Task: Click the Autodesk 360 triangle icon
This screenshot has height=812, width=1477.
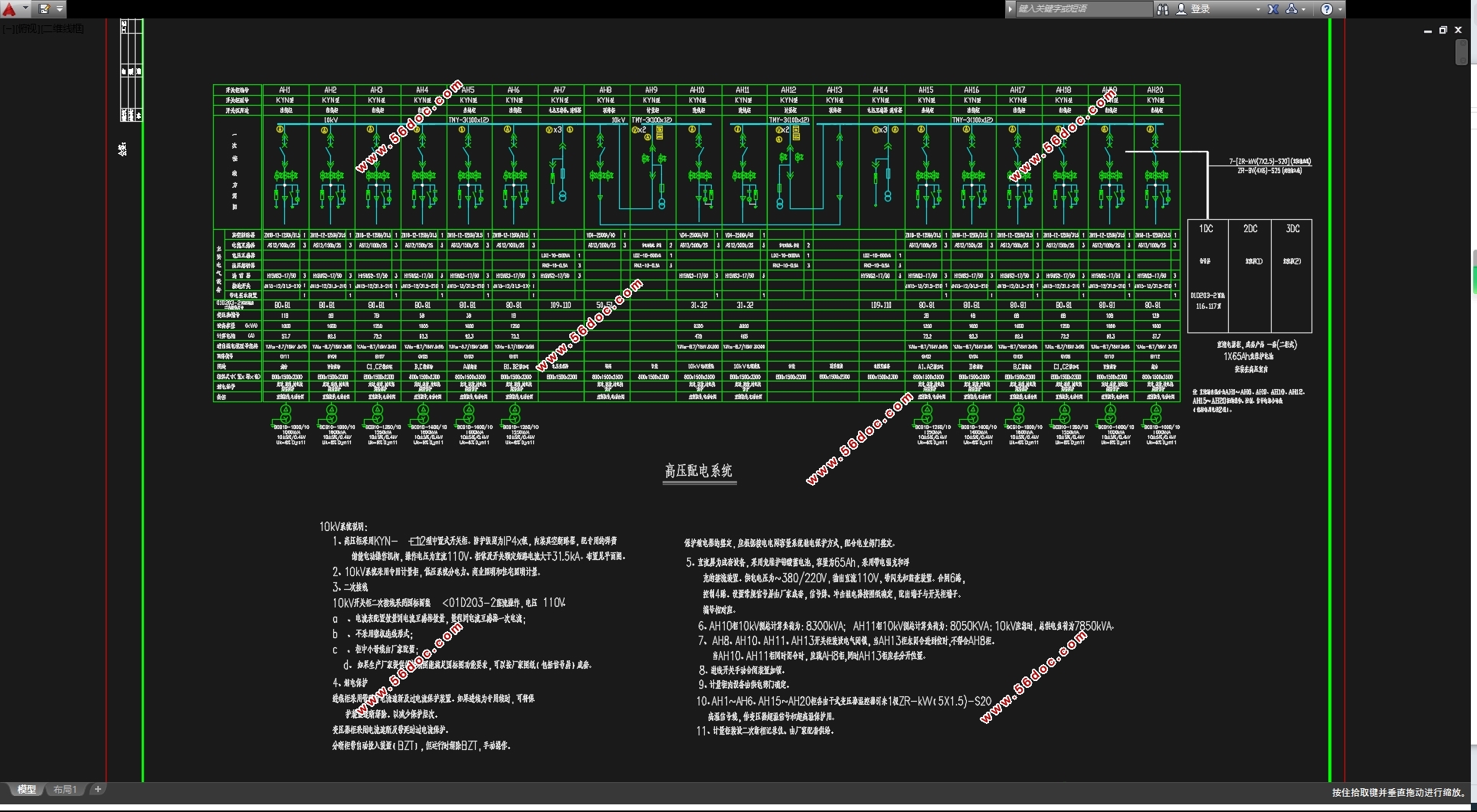Action: pyautogui.click(x=1292, y=9)
